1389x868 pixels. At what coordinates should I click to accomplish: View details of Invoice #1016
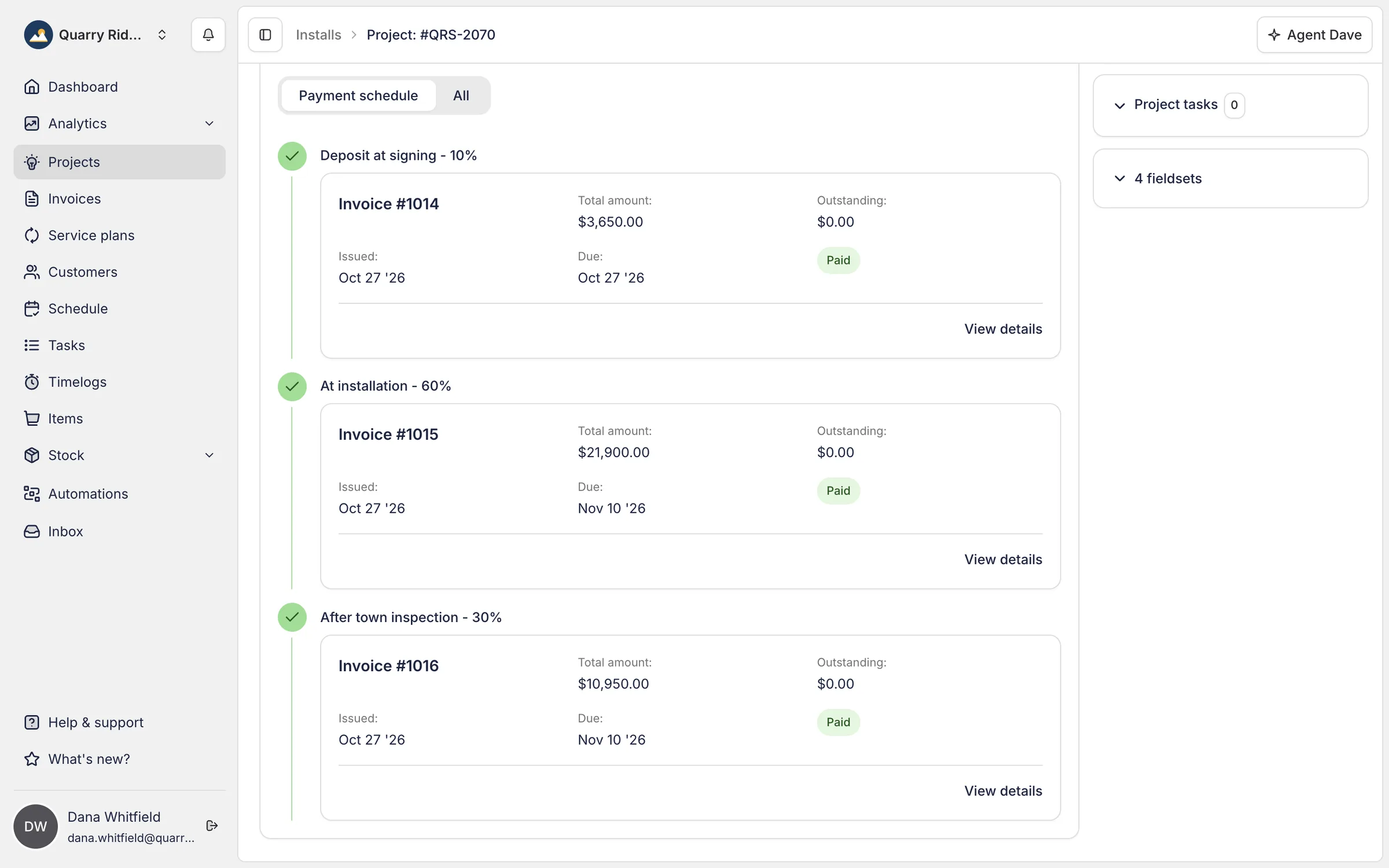1003,791
